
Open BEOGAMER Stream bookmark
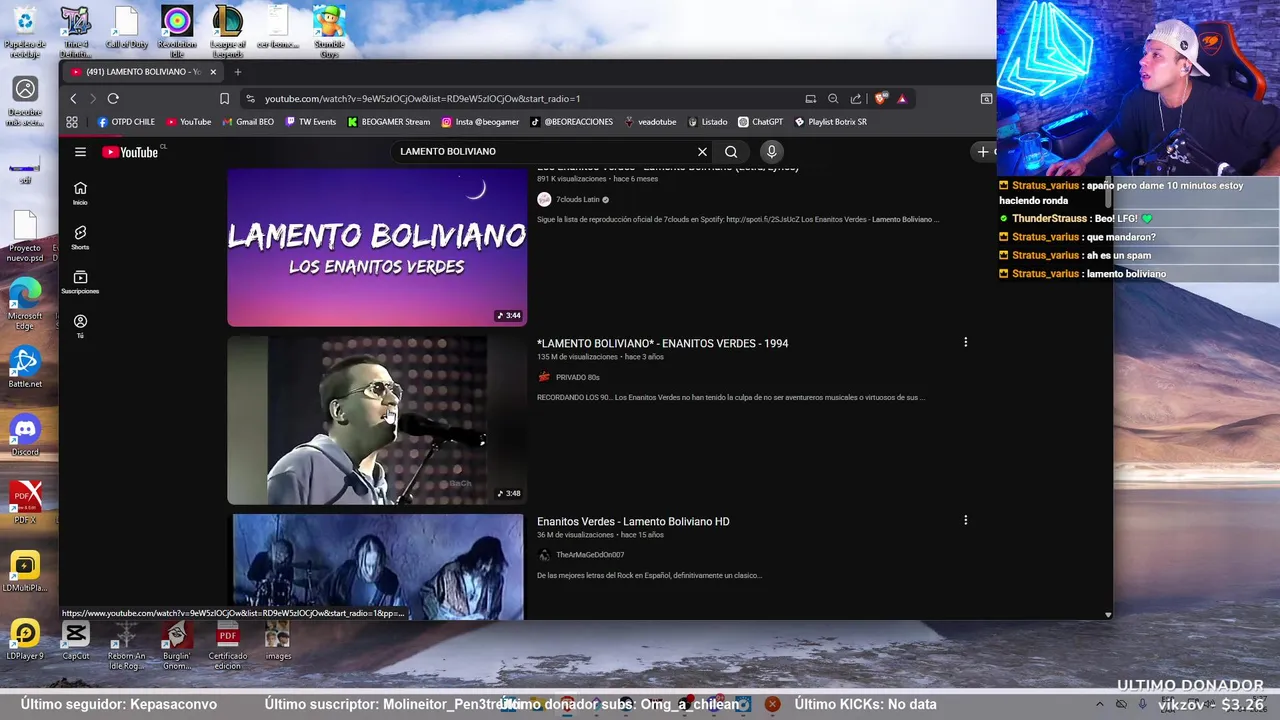tap(389, 122)
